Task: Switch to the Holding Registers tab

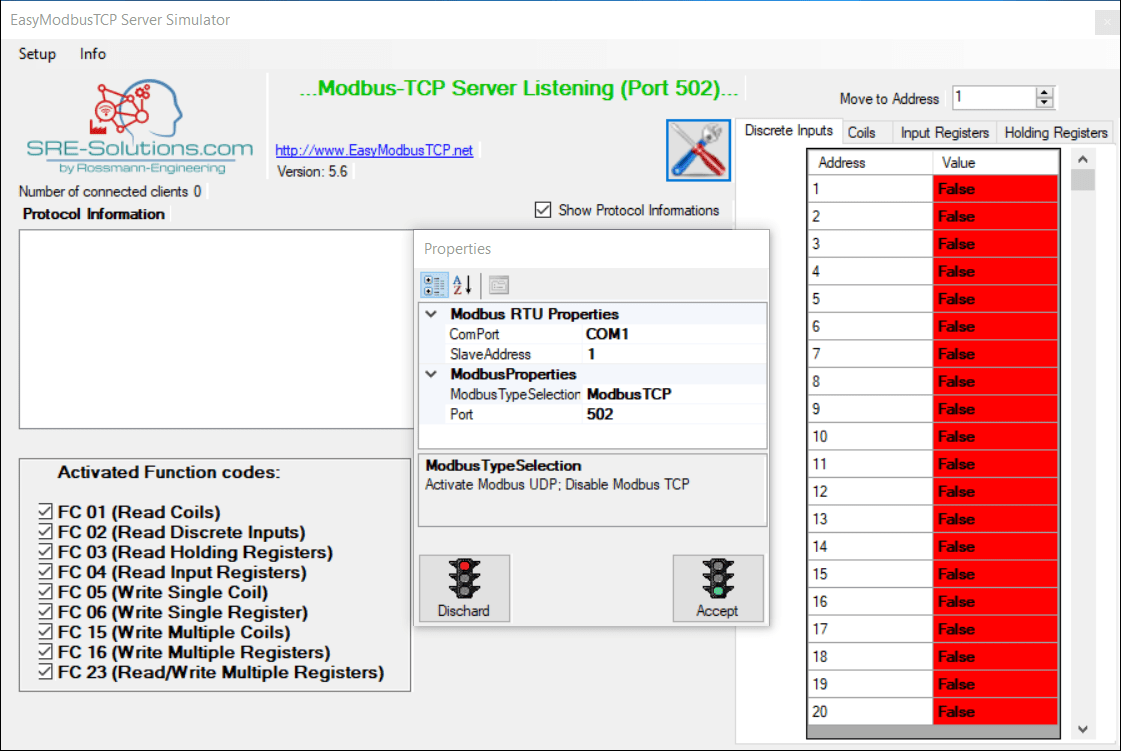Action: point(1055,131)
